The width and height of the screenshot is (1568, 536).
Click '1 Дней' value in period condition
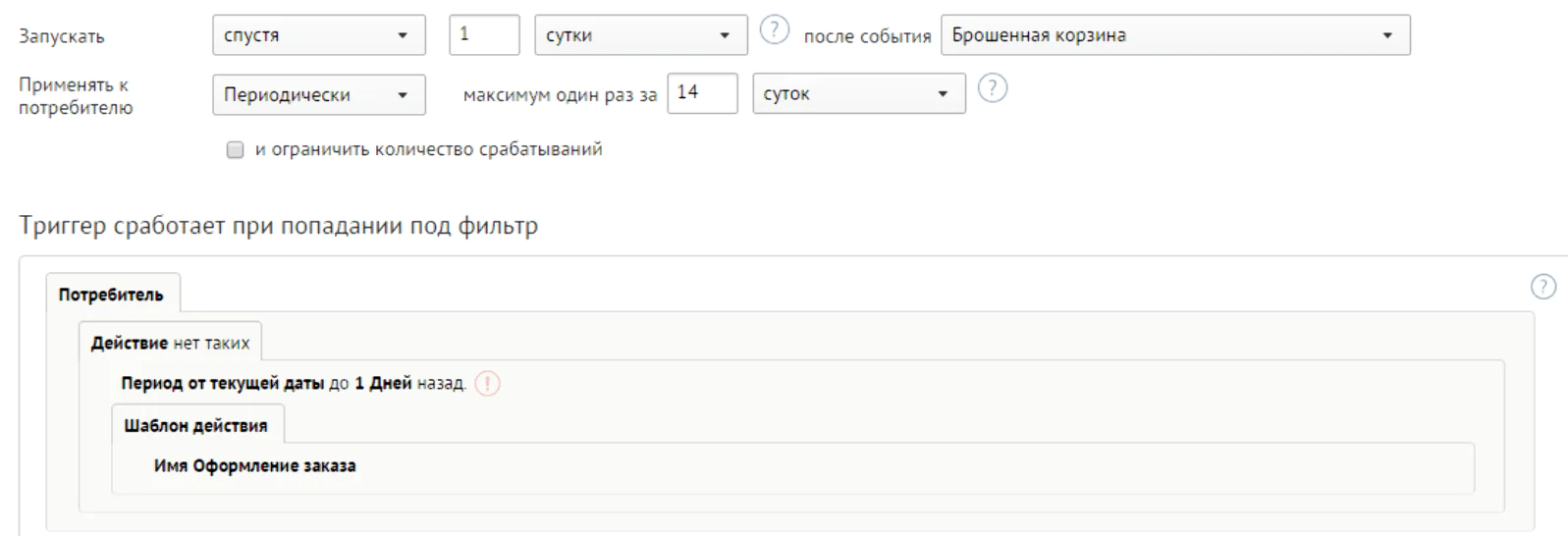point(383,384)
